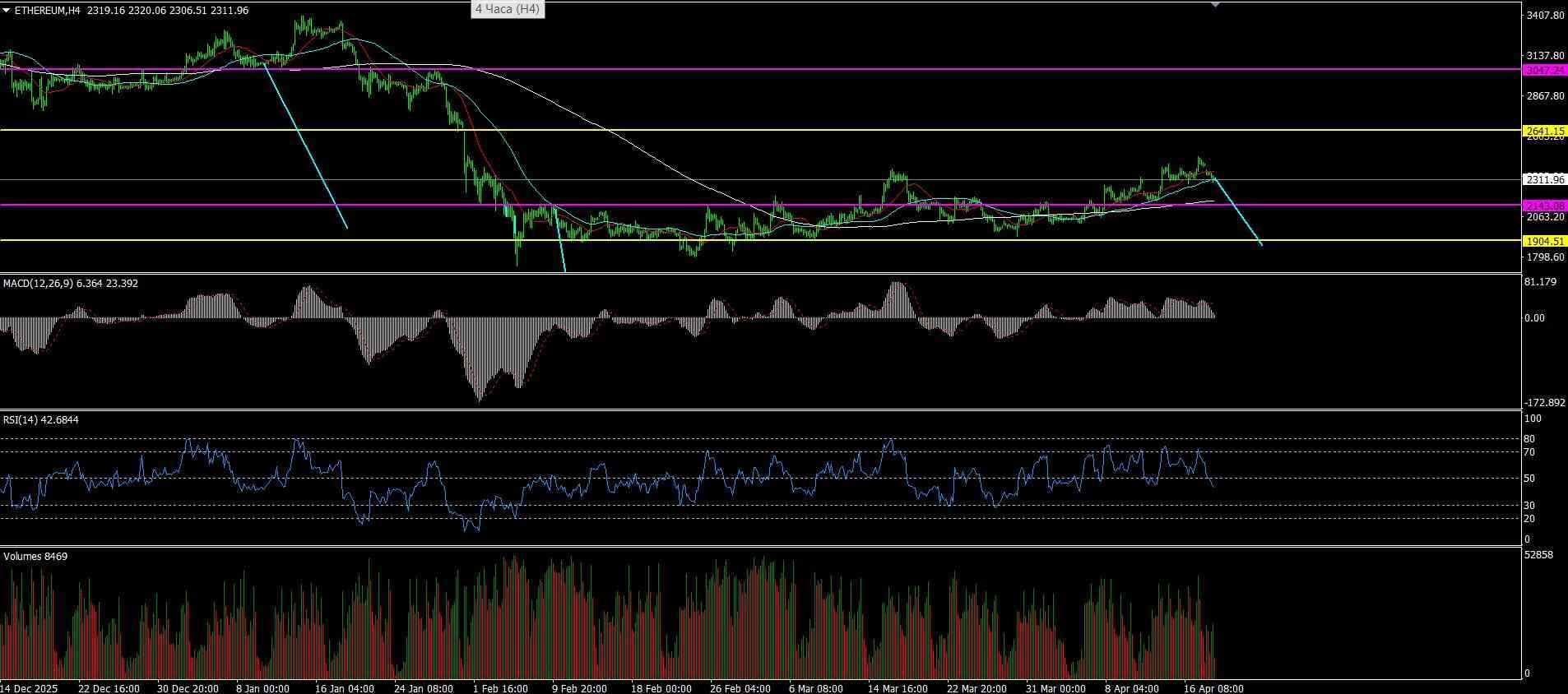Click the MACD scale value -172.892
This screenshot has height=694, width=1568.
[1544, 403]
